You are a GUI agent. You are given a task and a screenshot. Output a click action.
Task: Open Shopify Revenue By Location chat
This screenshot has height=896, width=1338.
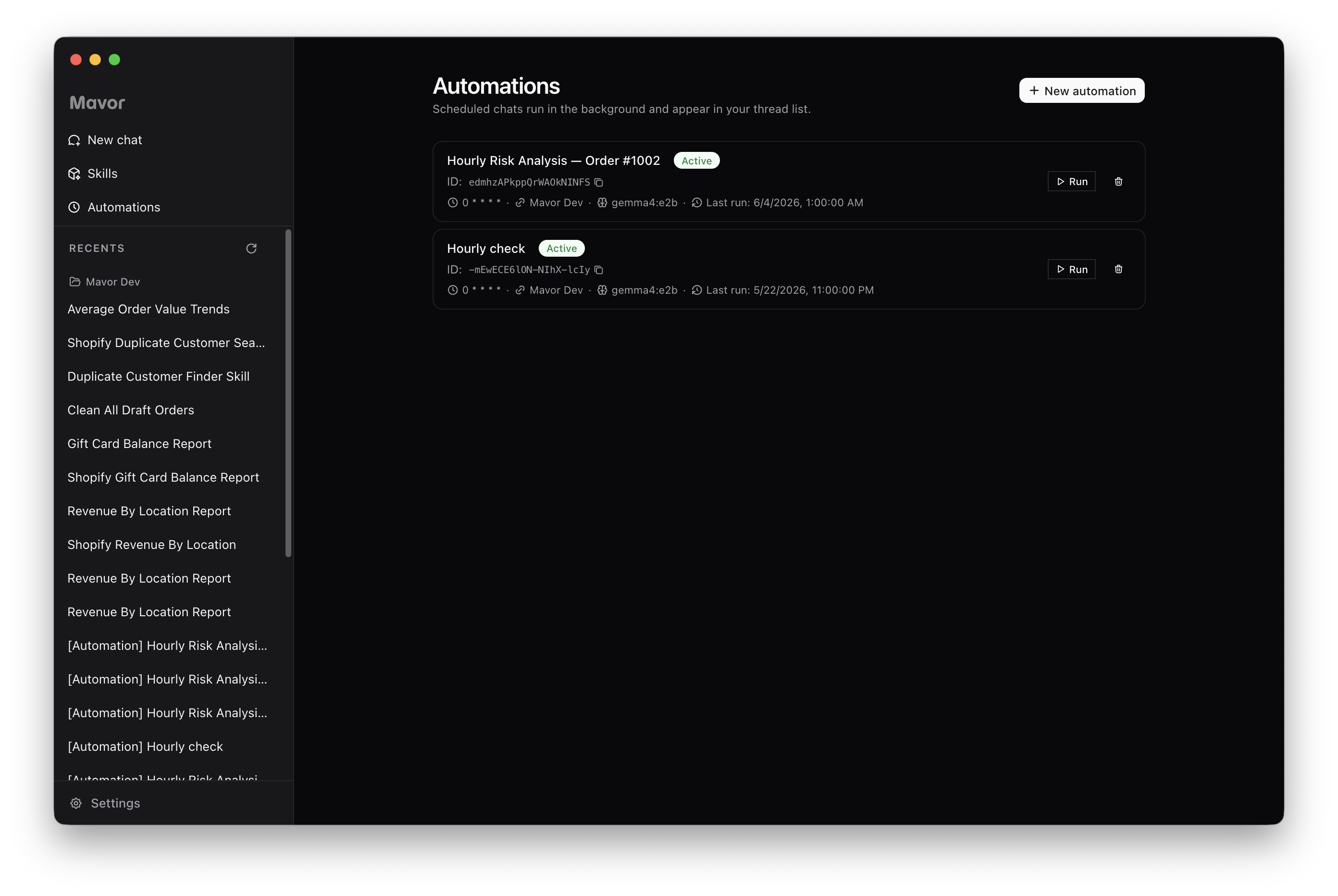[x=151, y=545]
